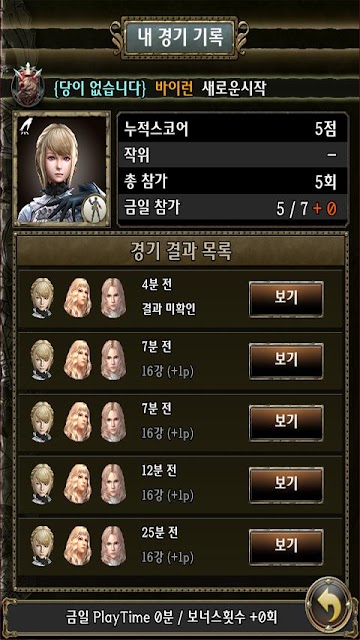Viewport: 360px width, 640px height.
Task: Select the 누적스코어 stat row
Action: (x=233, y=129)
